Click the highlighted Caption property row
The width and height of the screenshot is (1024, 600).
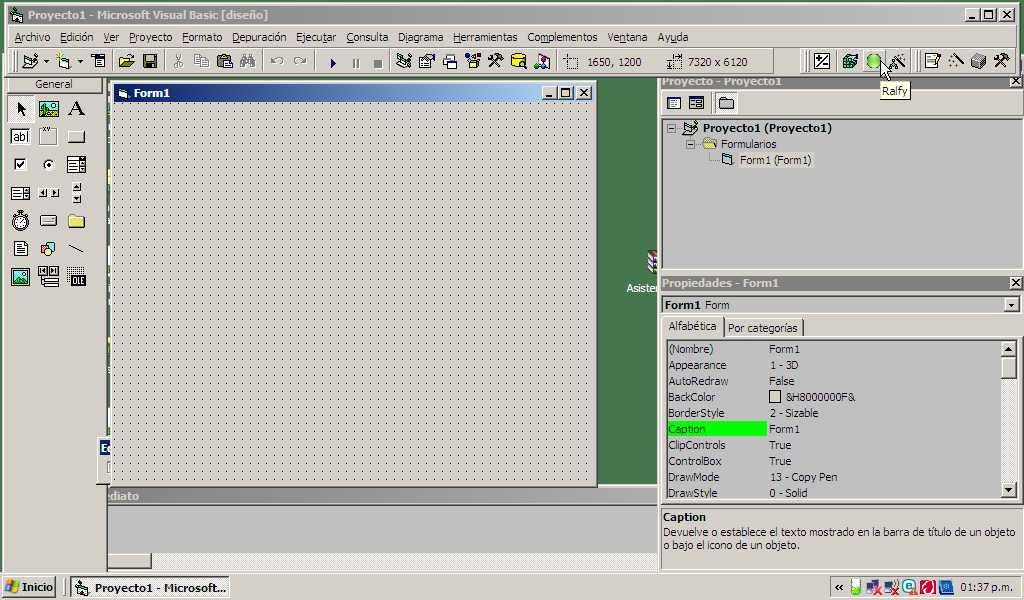833,429
